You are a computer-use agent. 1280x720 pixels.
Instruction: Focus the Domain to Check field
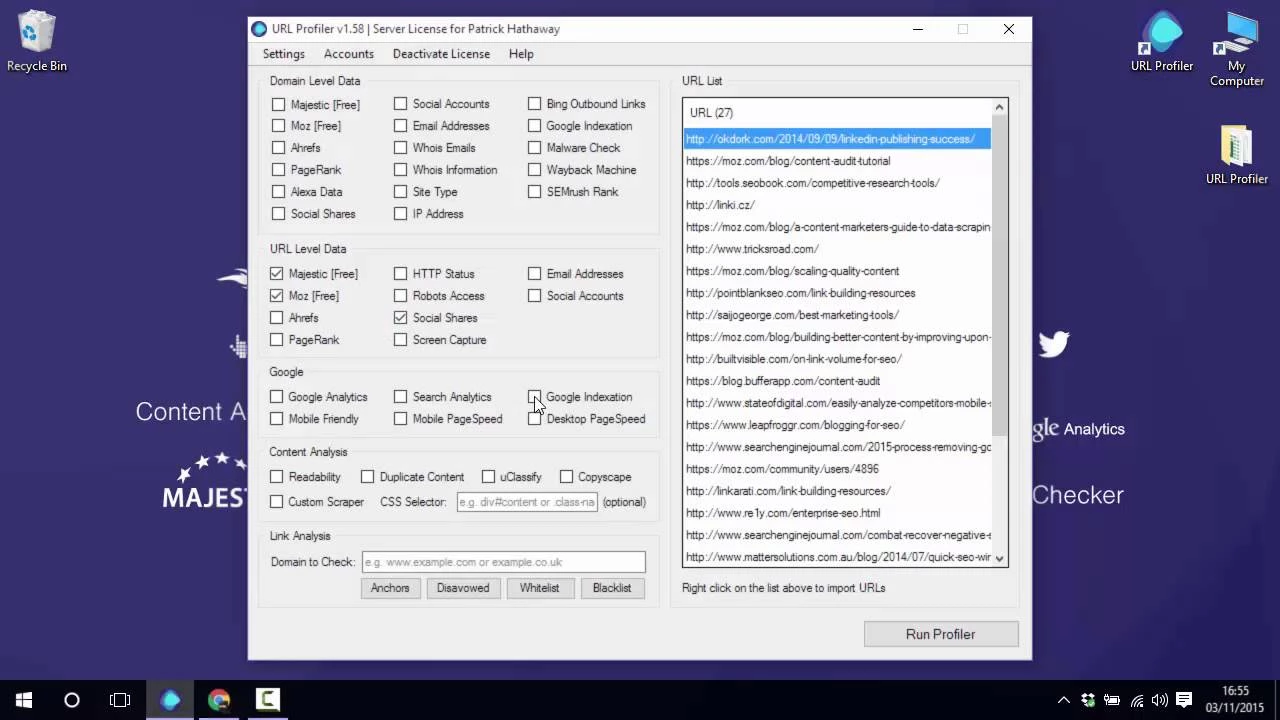(504, 562)
